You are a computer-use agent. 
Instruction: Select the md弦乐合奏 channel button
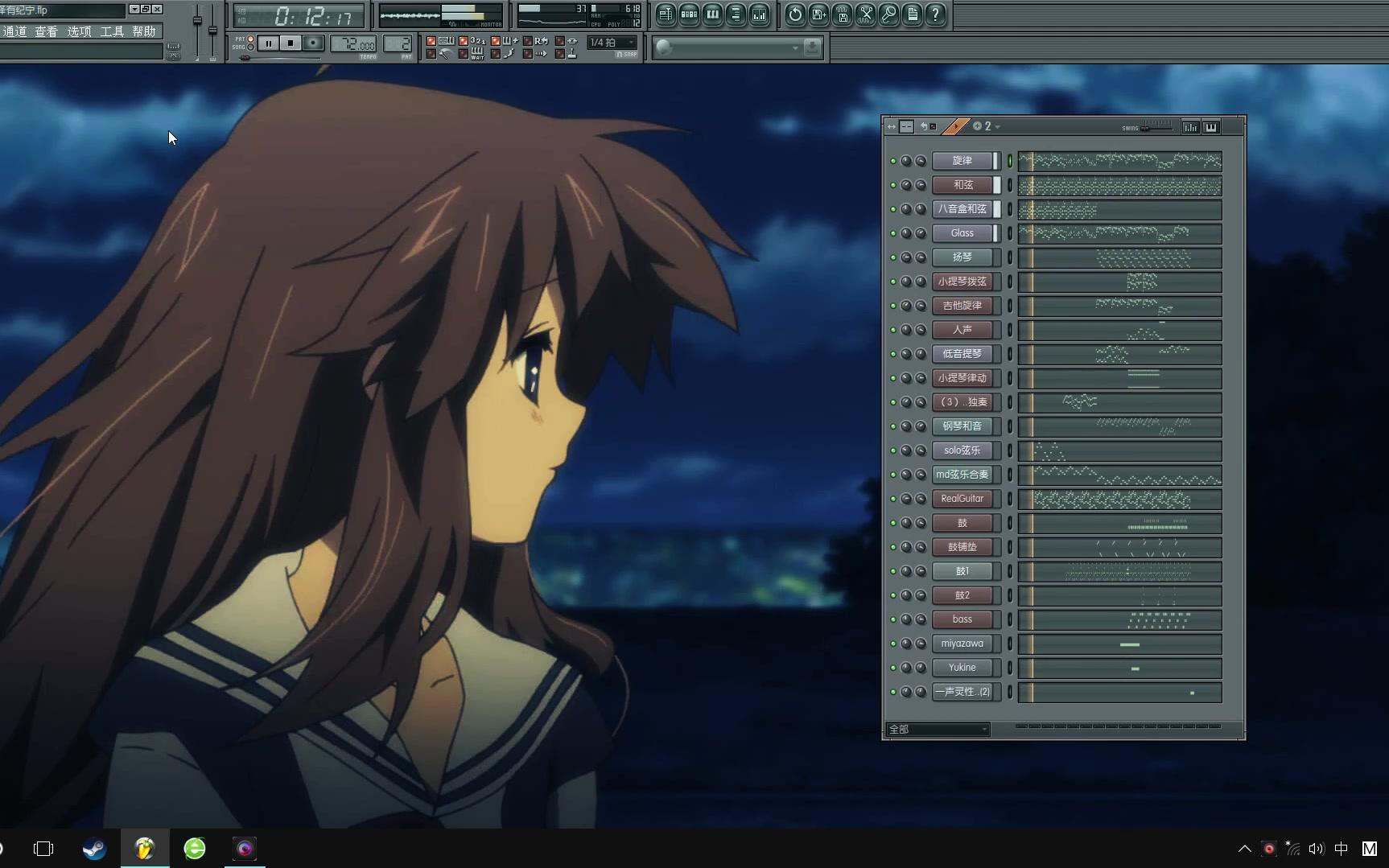(x=962, y=475)
